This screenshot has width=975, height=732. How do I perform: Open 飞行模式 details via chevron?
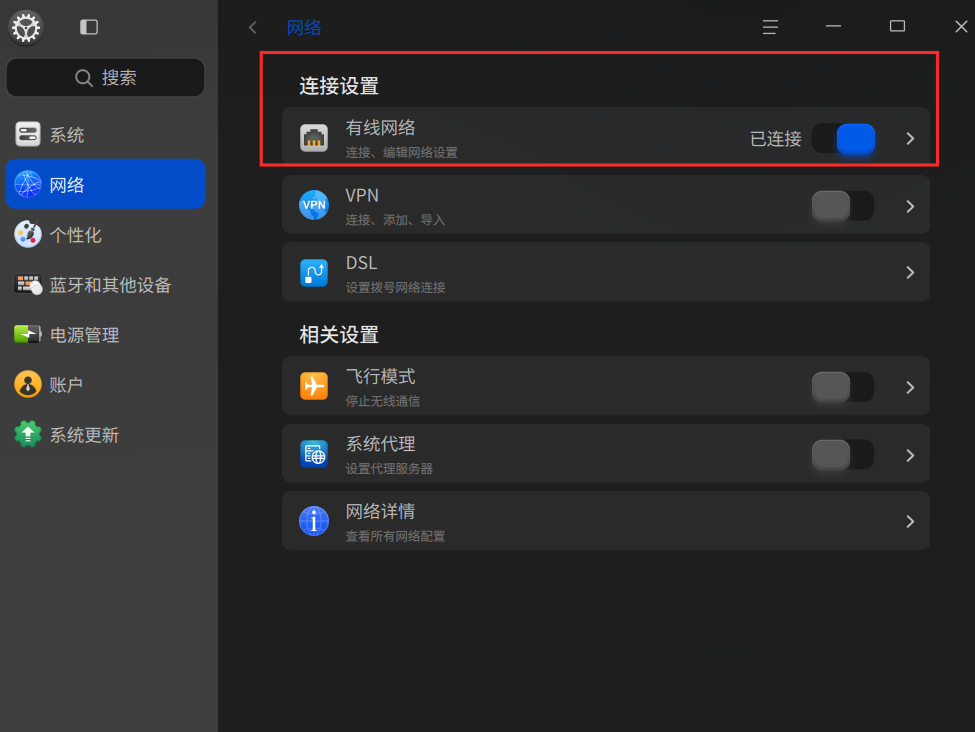pyautogui.click(x=910, y=387)
